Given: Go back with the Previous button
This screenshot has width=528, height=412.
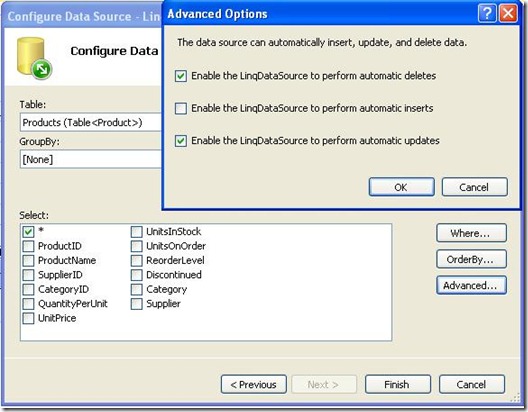Looking at the screenshot, I should click(254, 384).
